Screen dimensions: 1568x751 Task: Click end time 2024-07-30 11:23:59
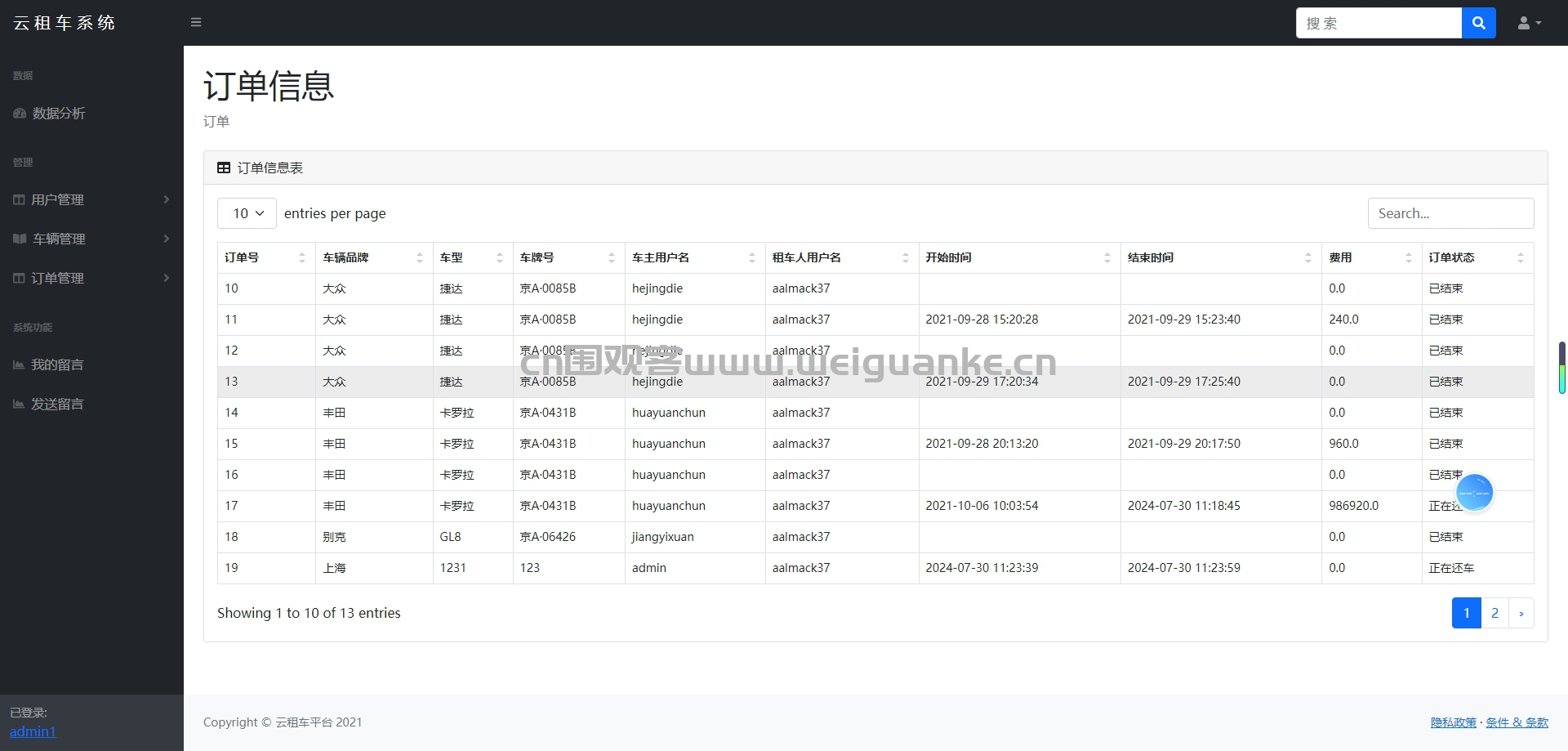[x=1184, y=568]
